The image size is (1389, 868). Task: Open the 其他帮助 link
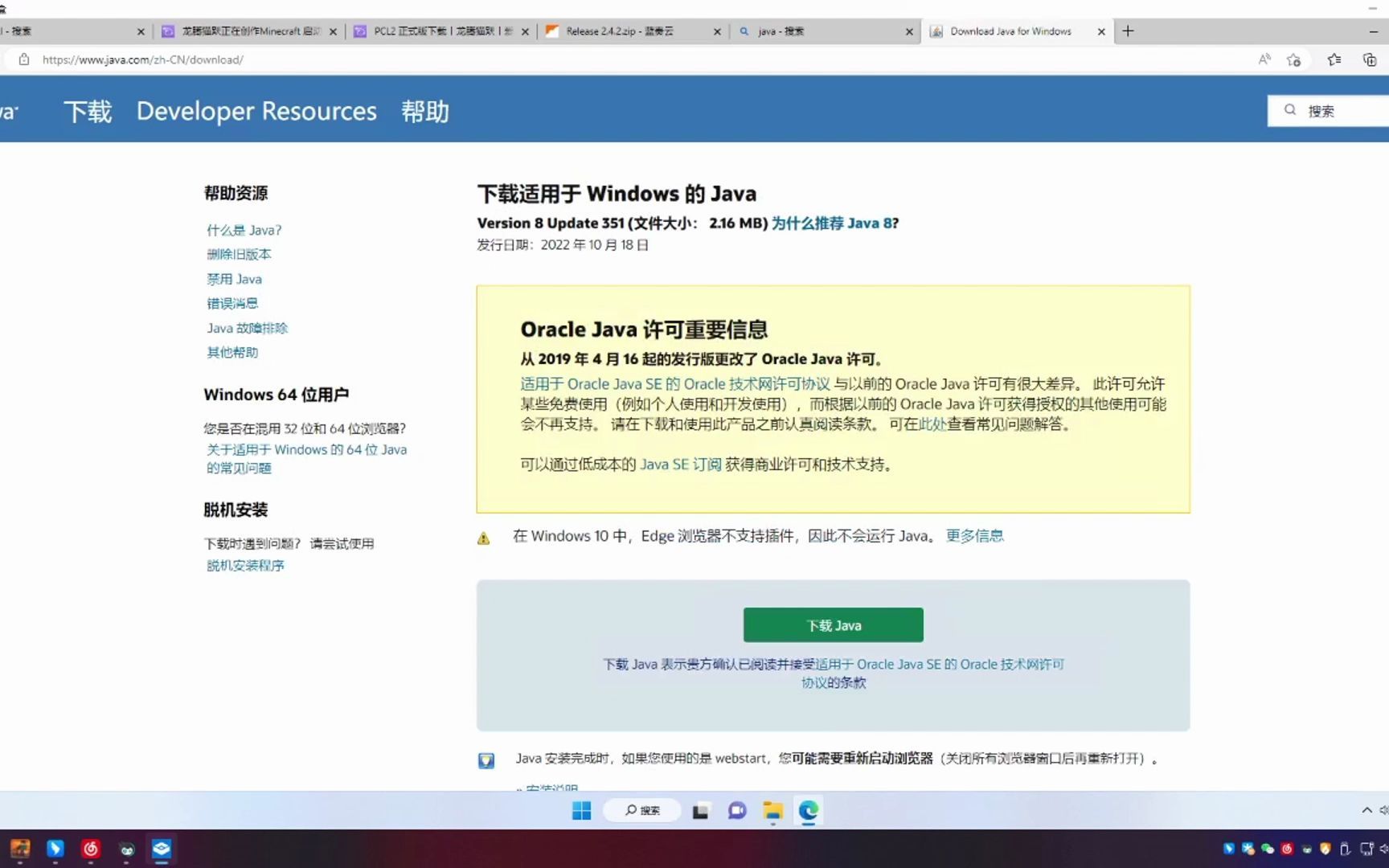232,352
